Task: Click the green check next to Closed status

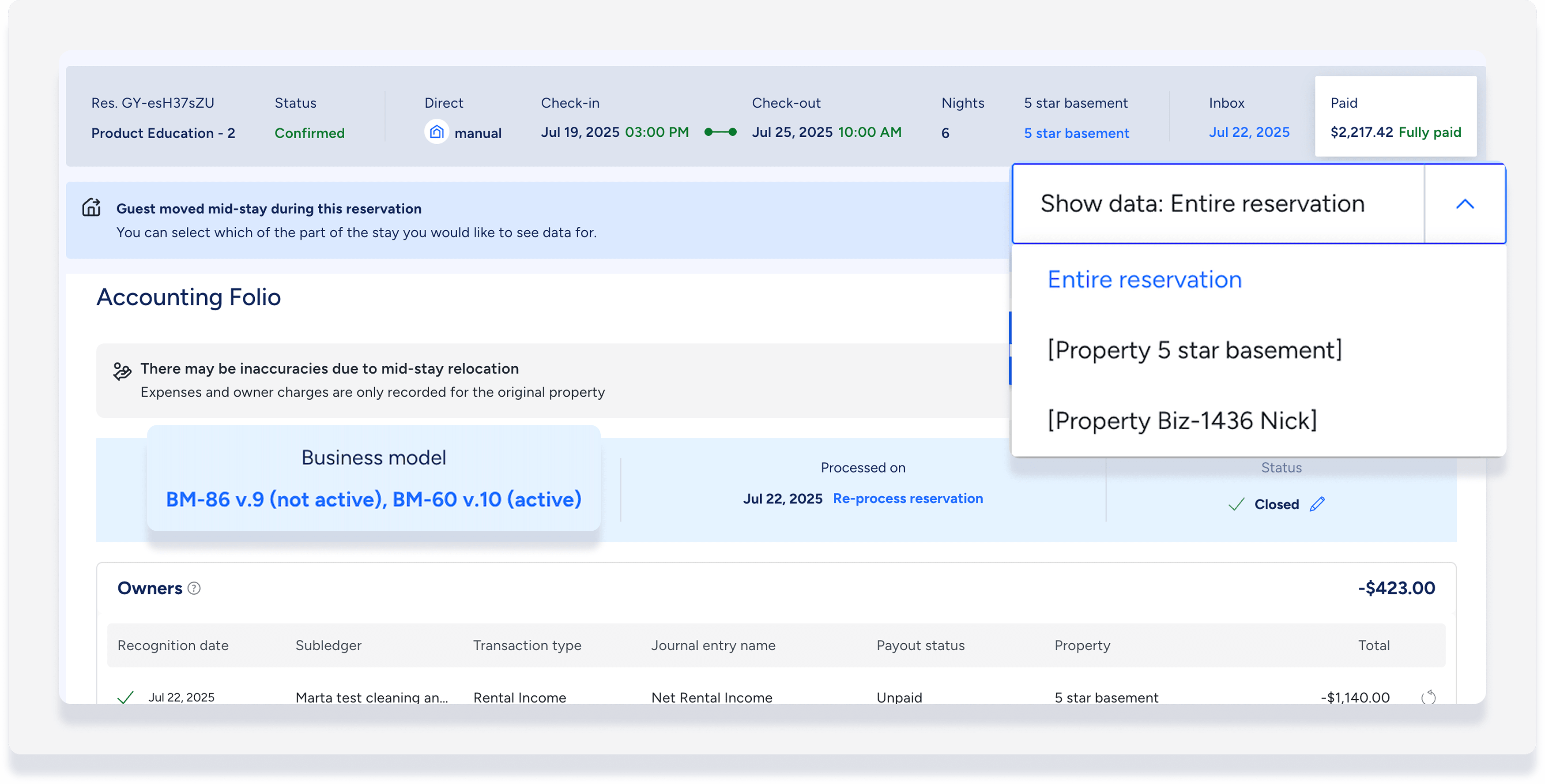Action: point(1236,504)
